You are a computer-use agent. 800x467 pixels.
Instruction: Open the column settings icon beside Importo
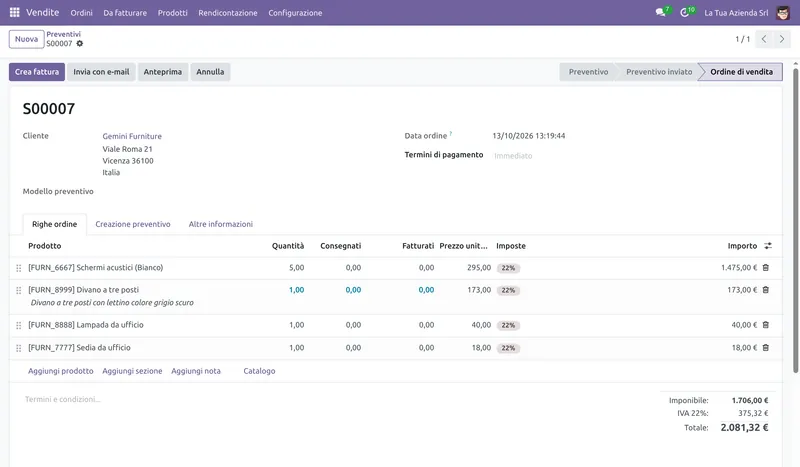(768, 246)
